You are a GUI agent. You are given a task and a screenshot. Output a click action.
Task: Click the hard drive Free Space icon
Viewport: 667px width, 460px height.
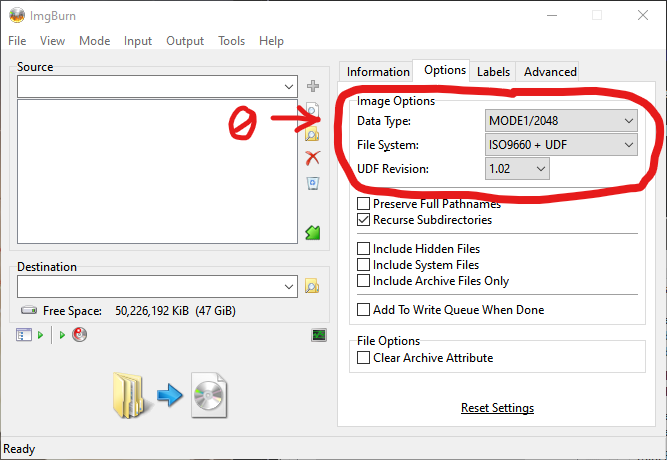29,310
